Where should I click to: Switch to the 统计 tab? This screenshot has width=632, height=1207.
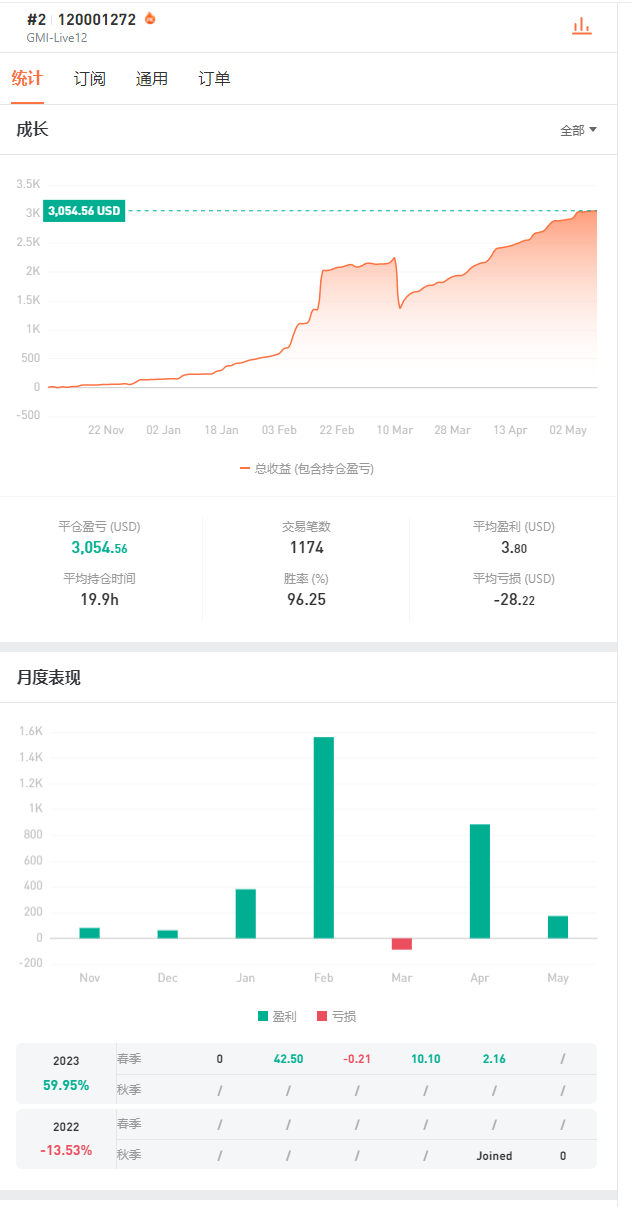pos(27,78)
